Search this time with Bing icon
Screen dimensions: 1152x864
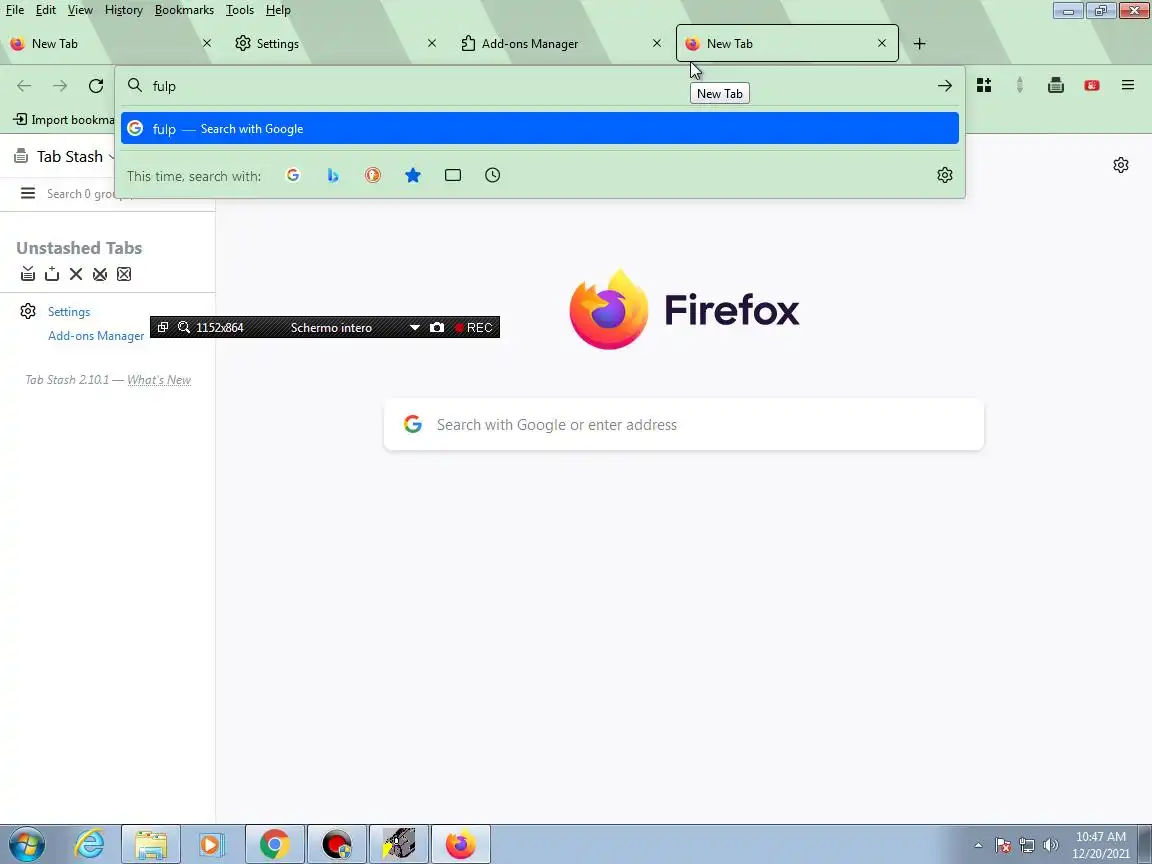click(333, 175)
